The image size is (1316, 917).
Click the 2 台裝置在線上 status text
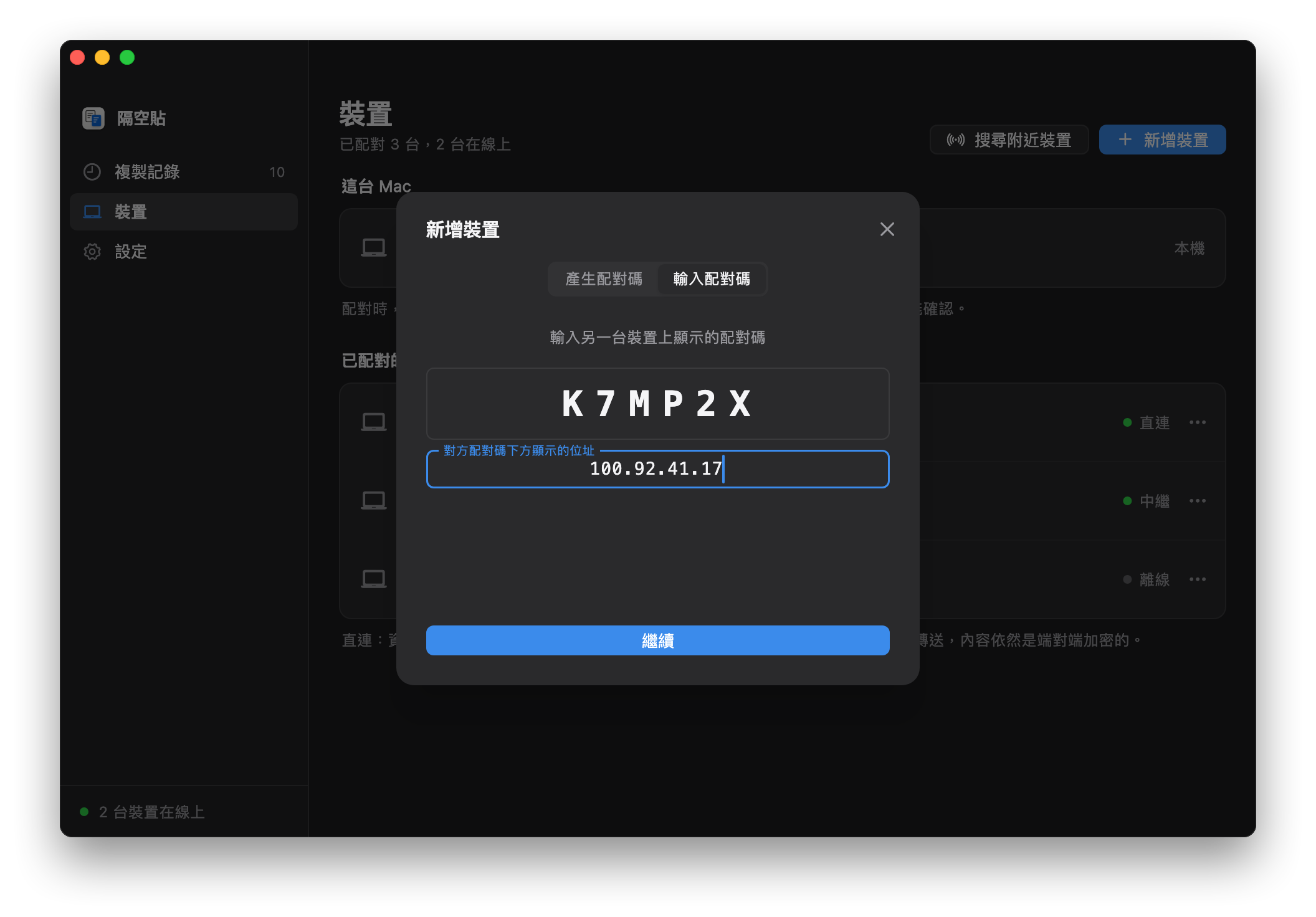151,812
